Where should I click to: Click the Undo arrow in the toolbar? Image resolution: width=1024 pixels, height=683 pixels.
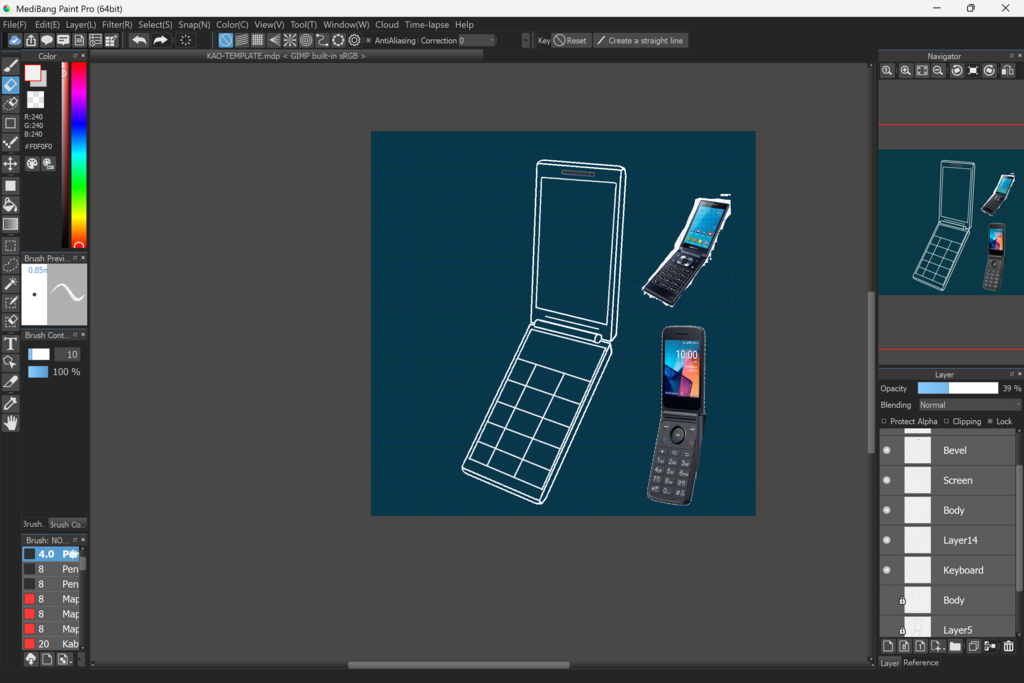pyautogui.click(x=139, y=41)
